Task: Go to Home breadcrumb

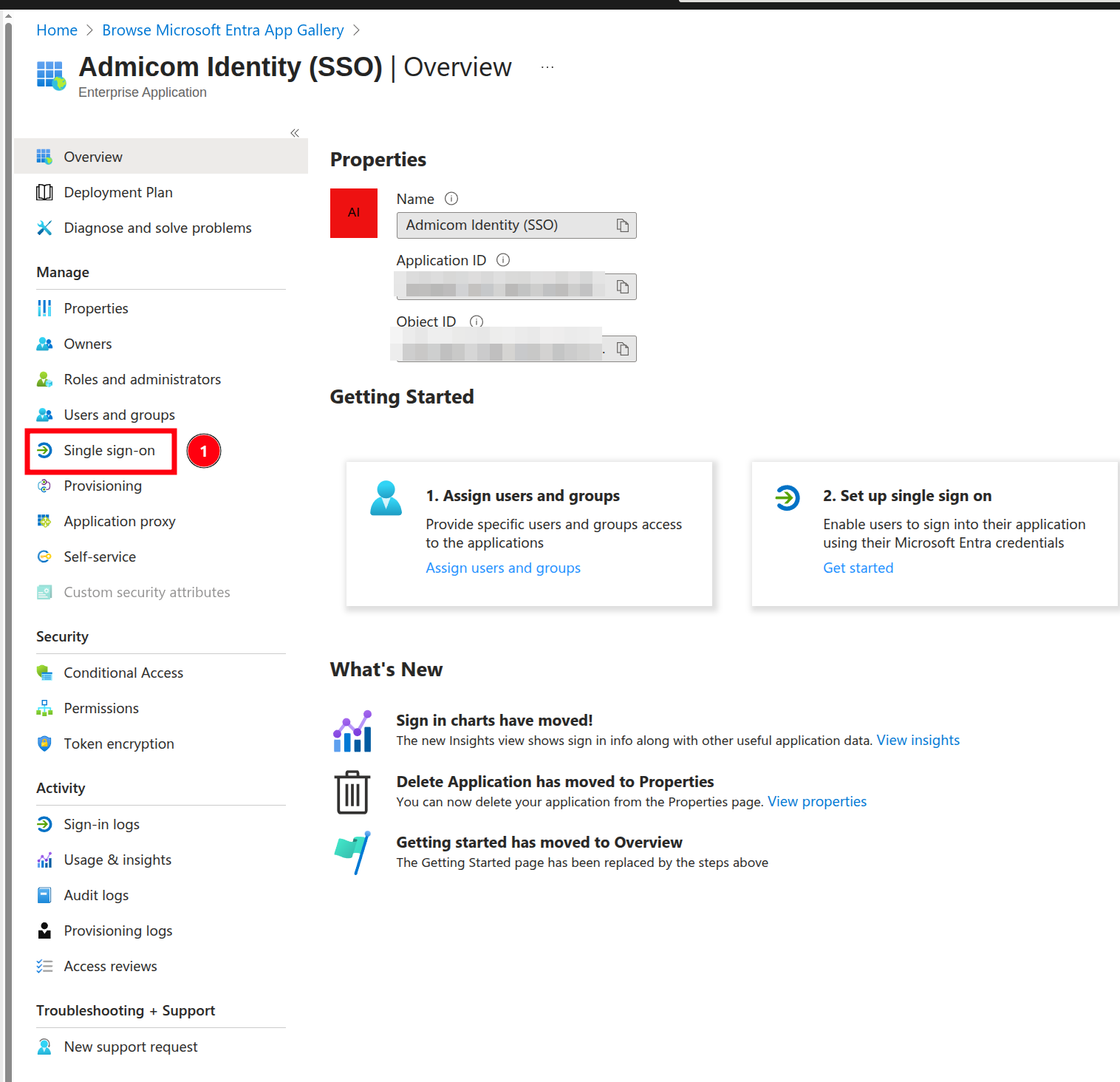Action: (x=57, y=30)
